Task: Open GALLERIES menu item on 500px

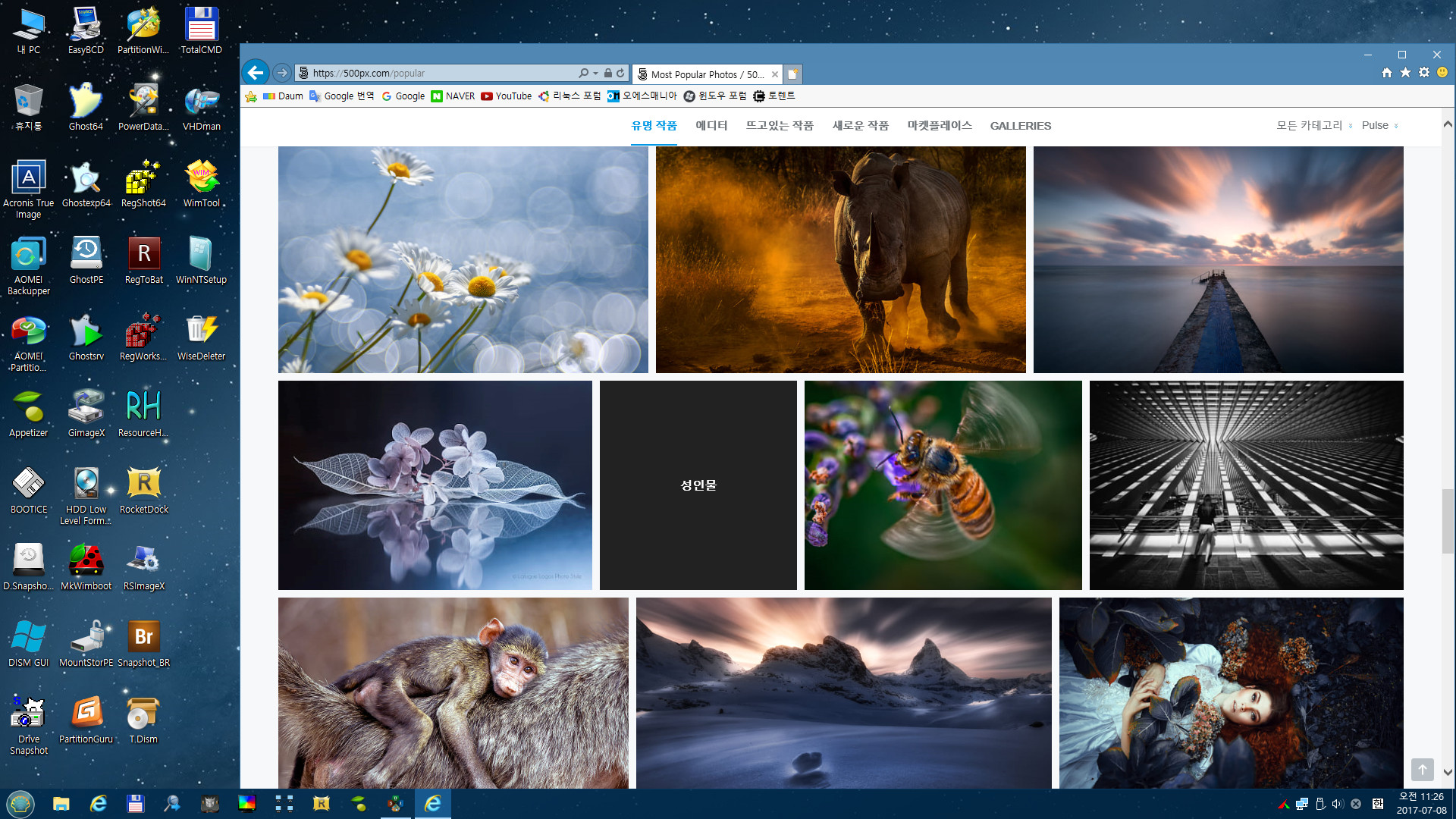Action: pos(1021,125)
